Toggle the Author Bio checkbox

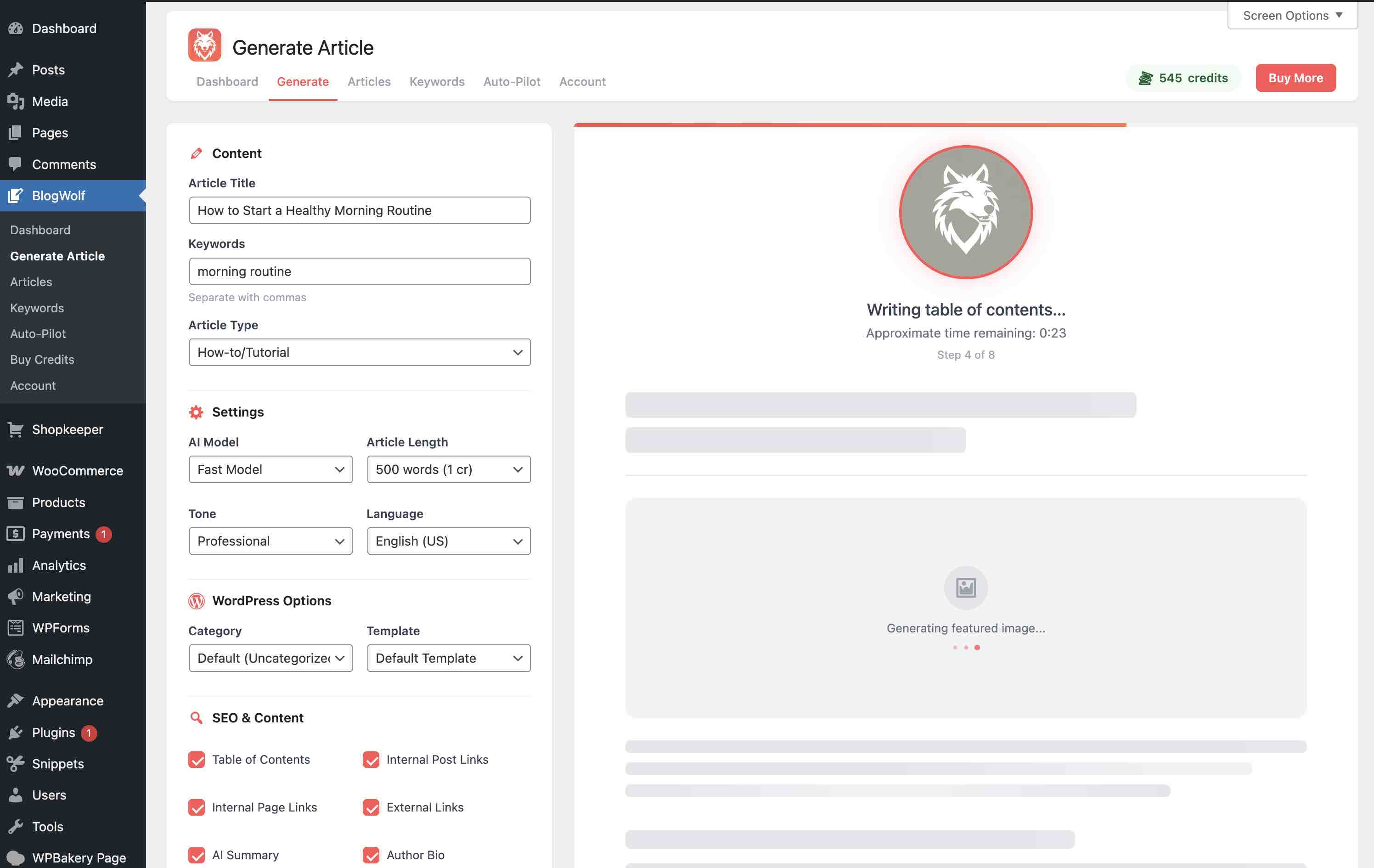(372, 854)
